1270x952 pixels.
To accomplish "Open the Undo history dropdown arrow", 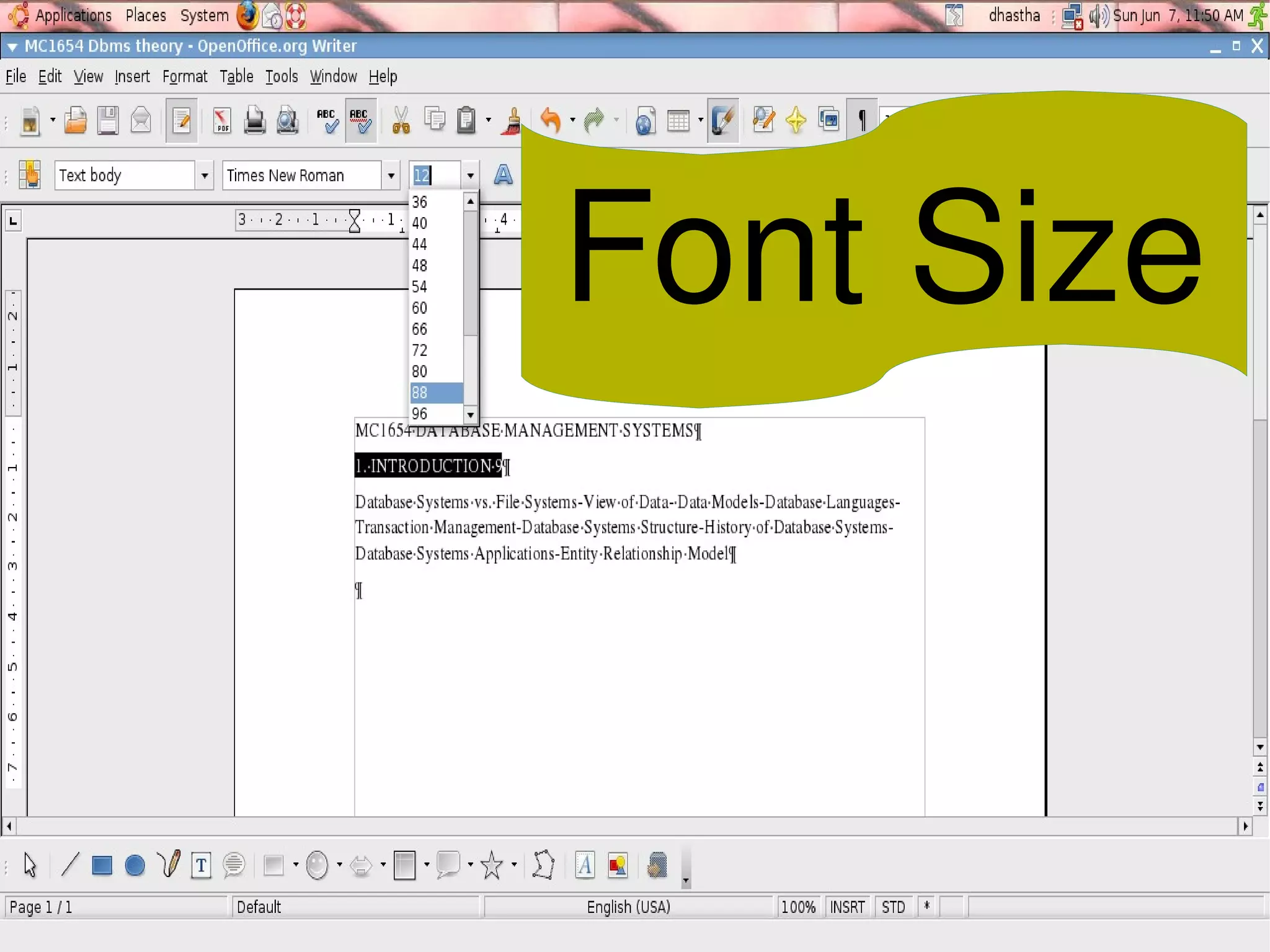I will (572, 120).
